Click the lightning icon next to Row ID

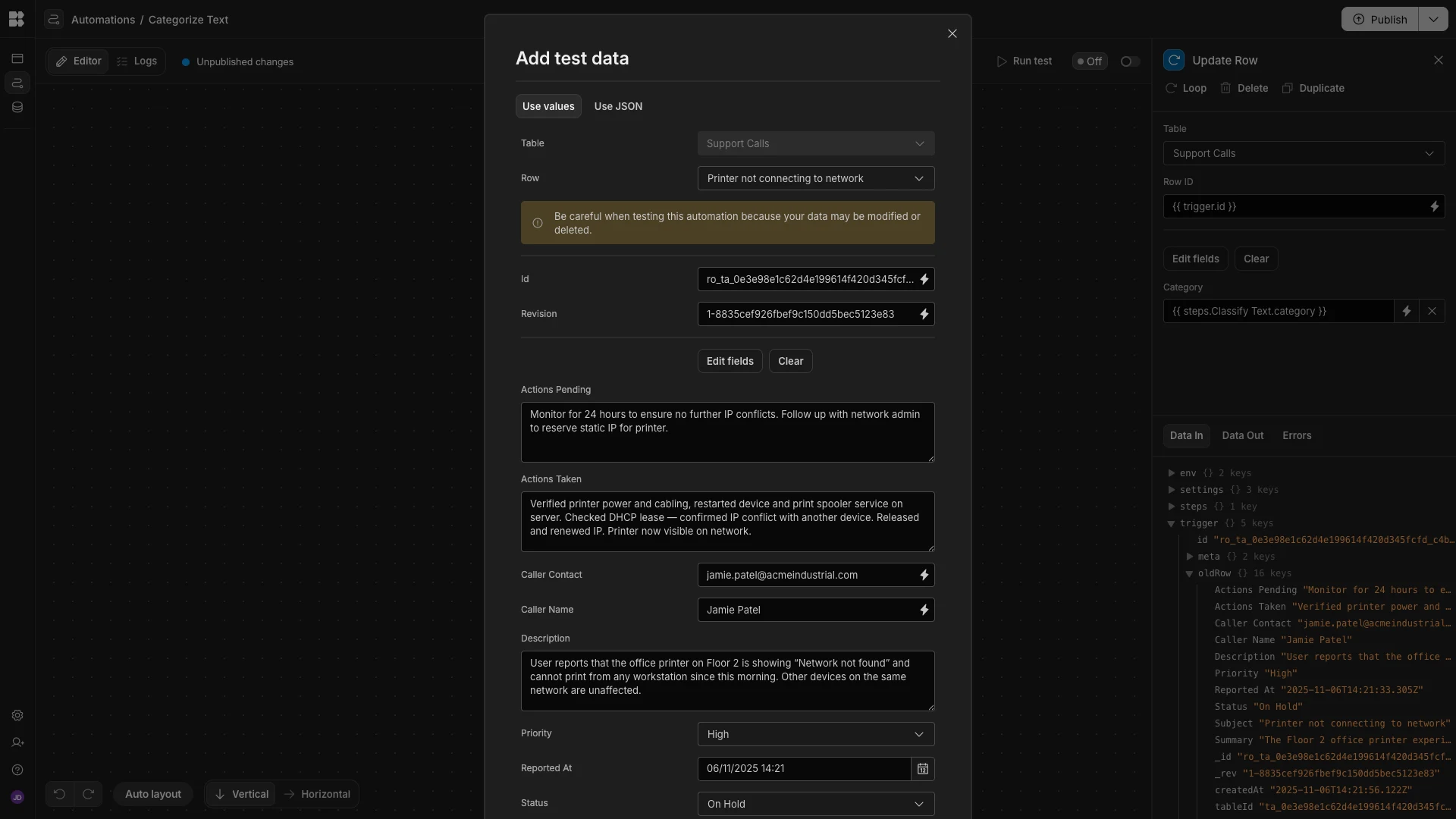1434,206
